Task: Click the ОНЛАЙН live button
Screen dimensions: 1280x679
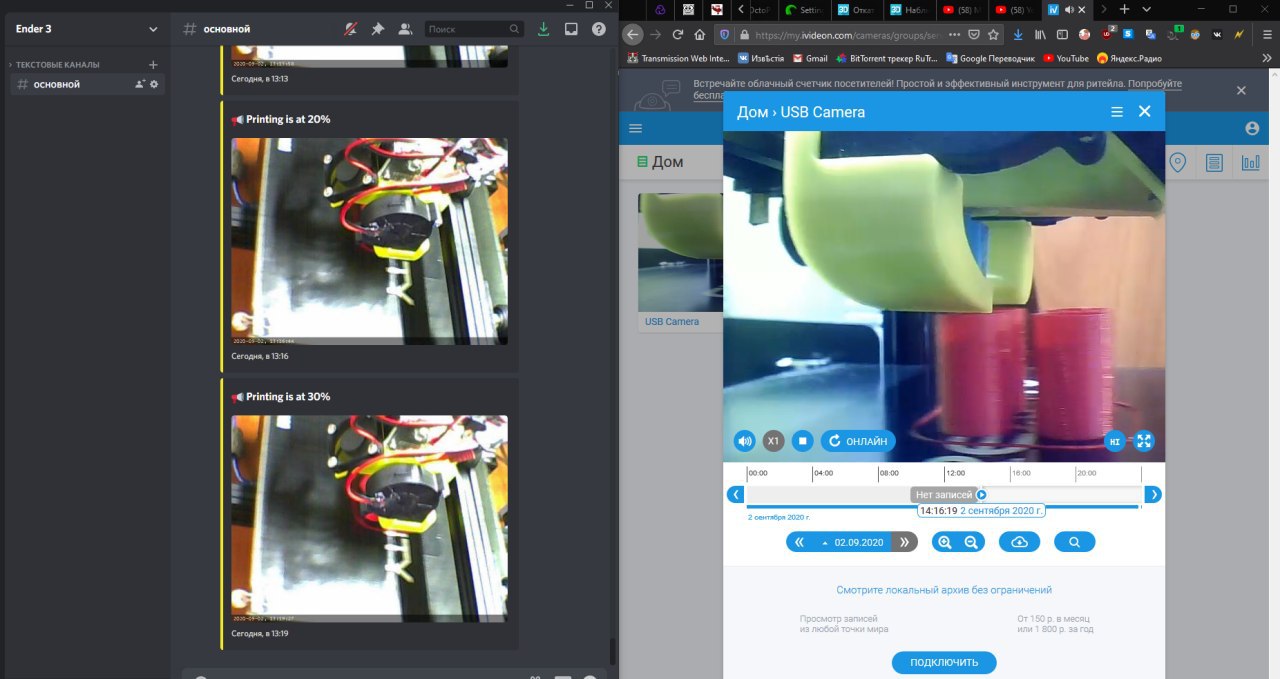Action: click(x=858, y=441)
